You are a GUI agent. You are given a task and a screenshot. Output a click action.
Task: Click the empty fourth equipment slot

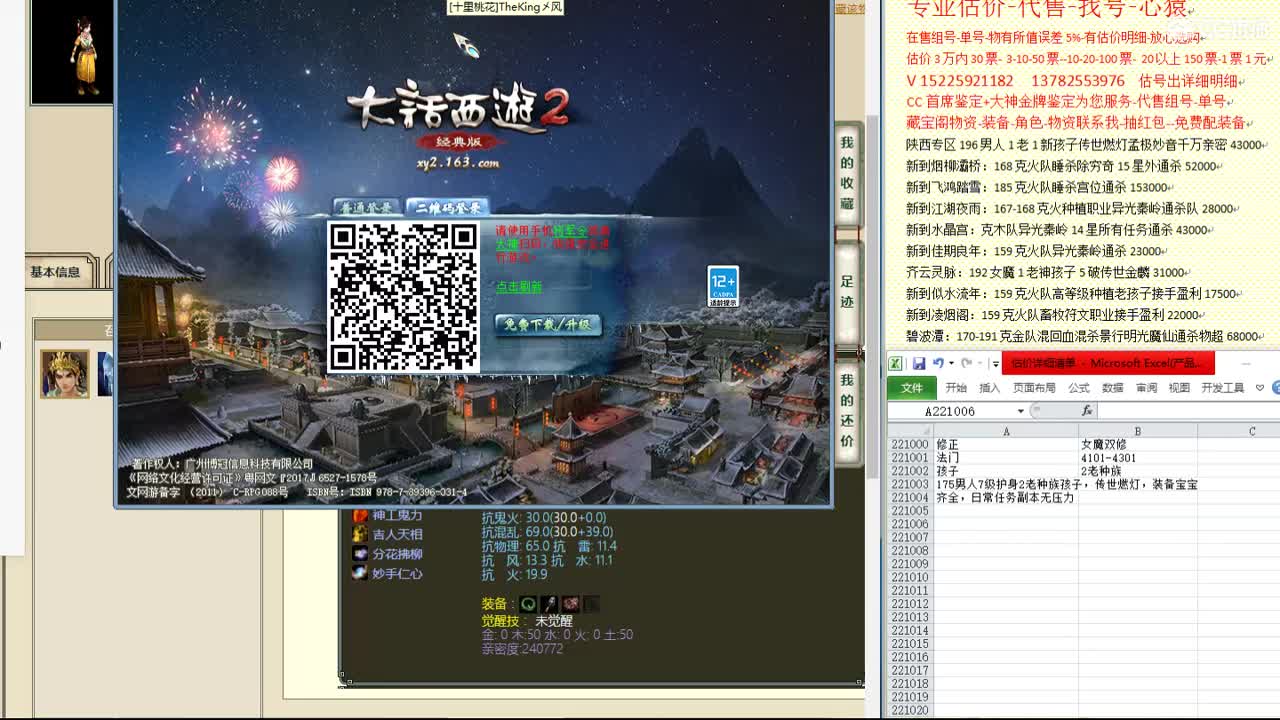(591, 604)
